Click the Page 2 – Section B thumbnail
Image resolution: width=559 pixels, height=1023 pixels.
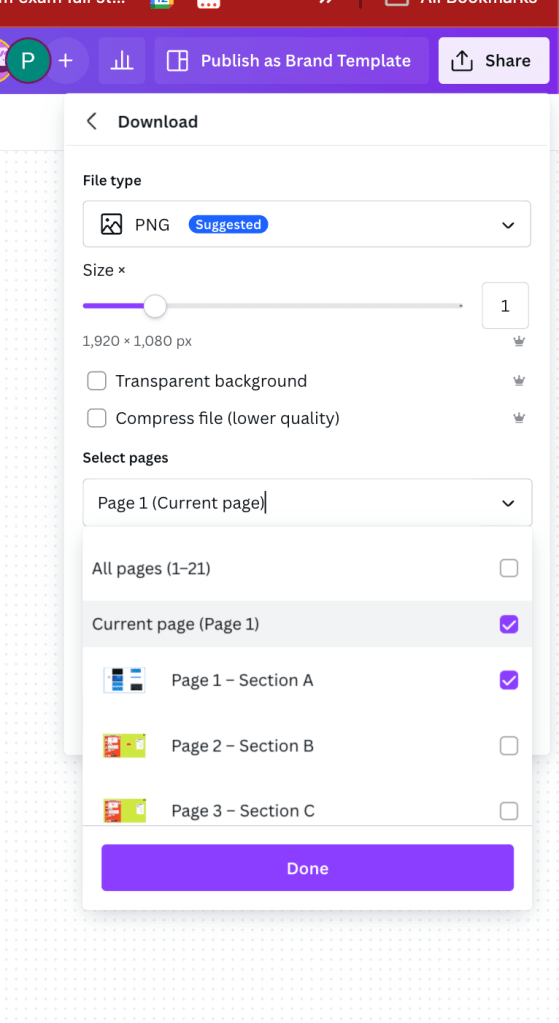click(125, 746)
